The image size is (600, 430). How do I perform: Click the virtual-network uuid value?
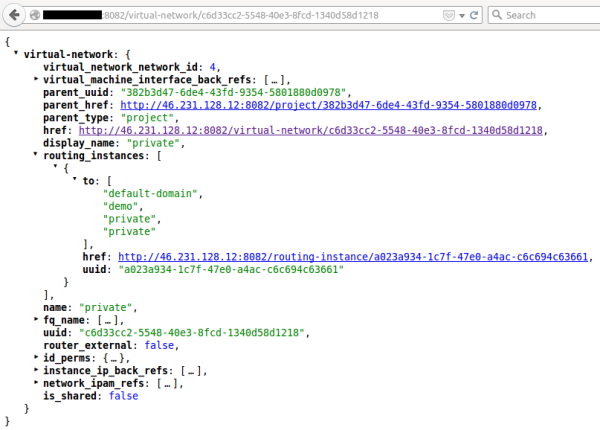pos(192,332)
